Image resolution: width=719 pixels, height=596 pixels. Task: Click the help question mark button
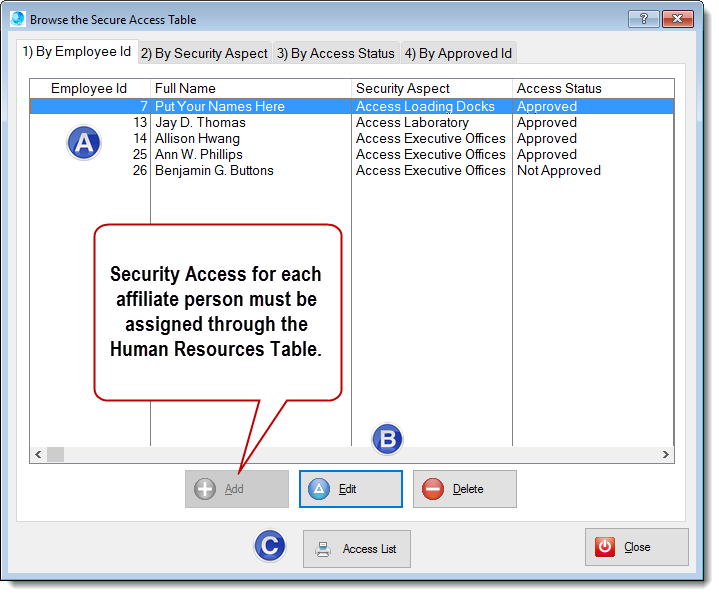pyautogui.click(x=644, y=19)
